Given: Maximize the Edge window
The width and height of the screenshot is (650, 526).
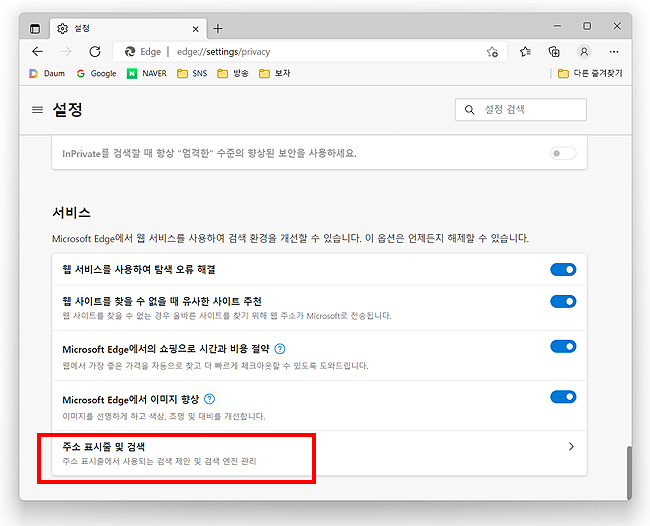Looking at the screenshot, I should [x=587, y=26].
